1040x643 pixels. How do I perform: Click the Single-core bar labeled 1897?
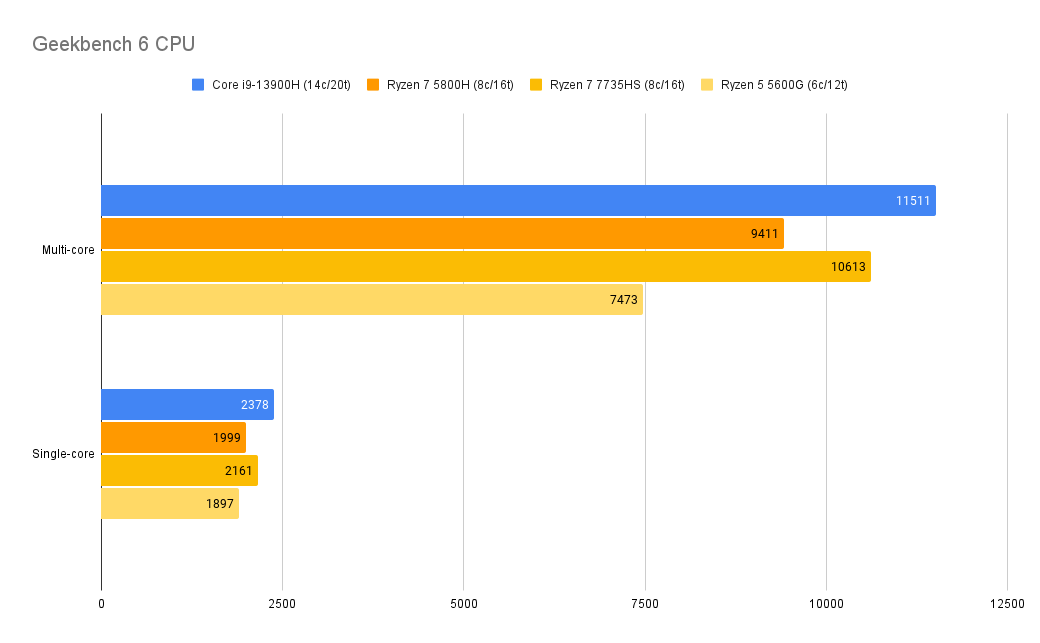tap(169, 504)
